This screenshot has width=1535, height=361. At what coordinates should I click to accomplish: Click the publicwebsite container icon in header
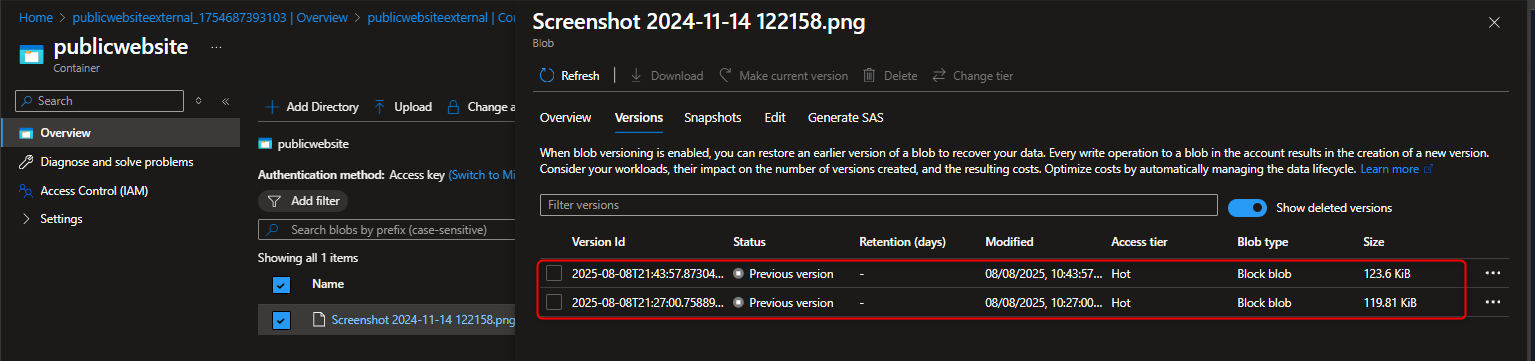[x=31, y=54]
